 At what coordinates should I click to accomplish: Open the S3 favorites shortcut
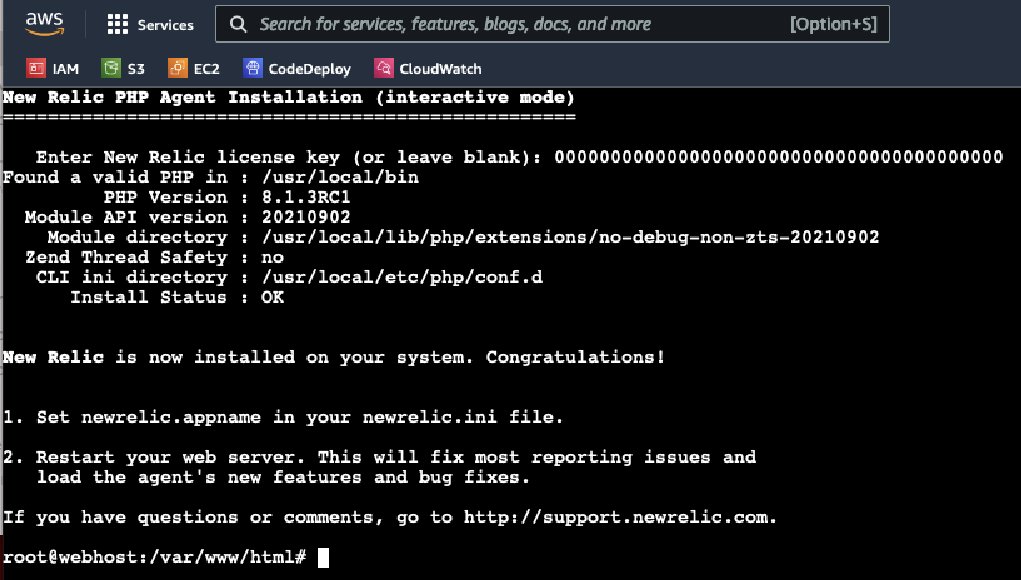[123, 68]
